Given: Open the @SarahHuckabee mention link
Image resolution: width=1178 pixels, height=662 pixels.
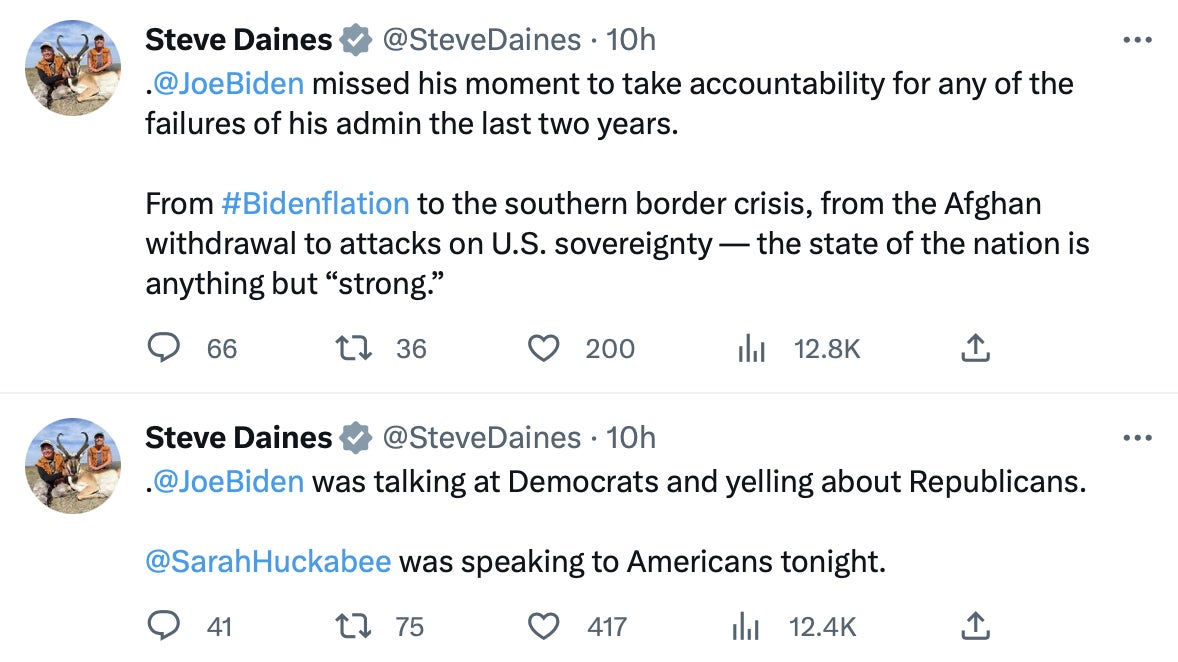Looking at the screenshot, I should tap(268, 562).
